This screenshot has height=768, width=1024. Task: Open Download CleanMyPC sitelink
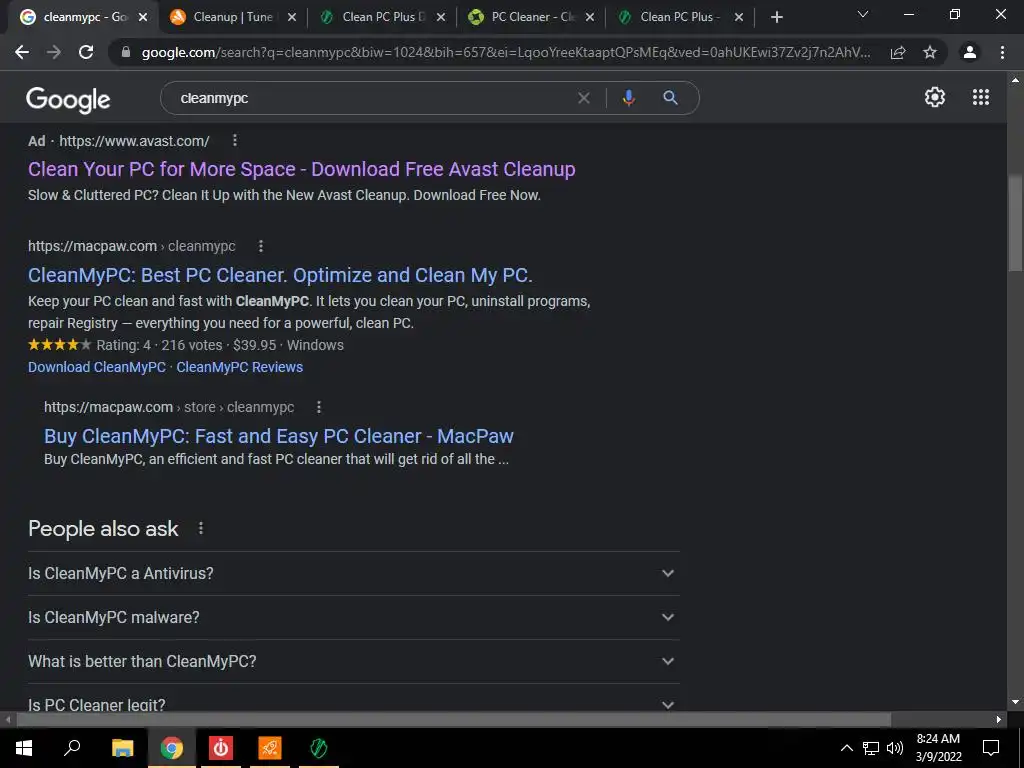point(97,367)
